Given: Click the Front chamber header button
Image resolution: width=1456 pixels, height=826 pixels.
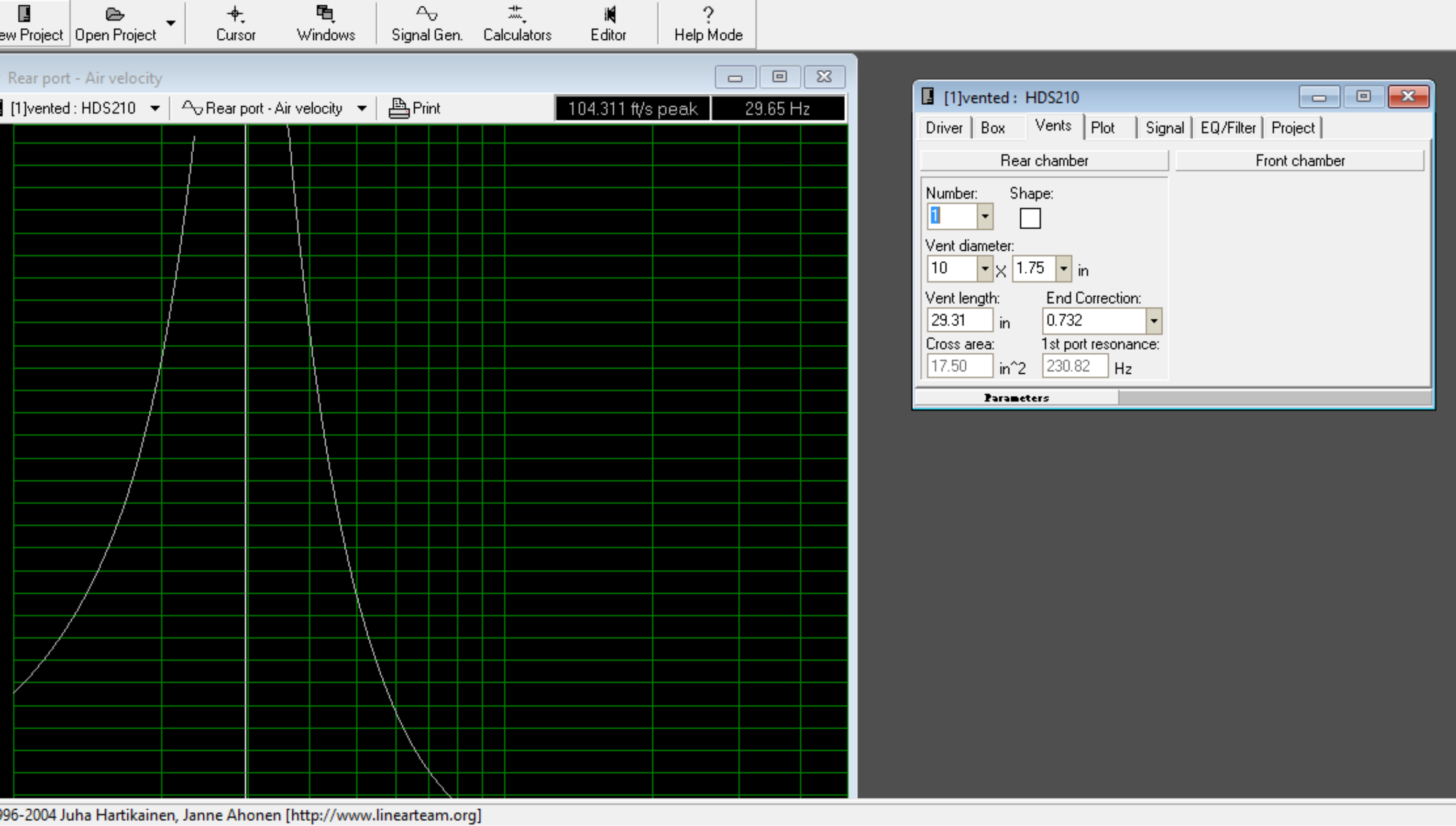Looking at the screenshot, I should (x=1300, y=161).
